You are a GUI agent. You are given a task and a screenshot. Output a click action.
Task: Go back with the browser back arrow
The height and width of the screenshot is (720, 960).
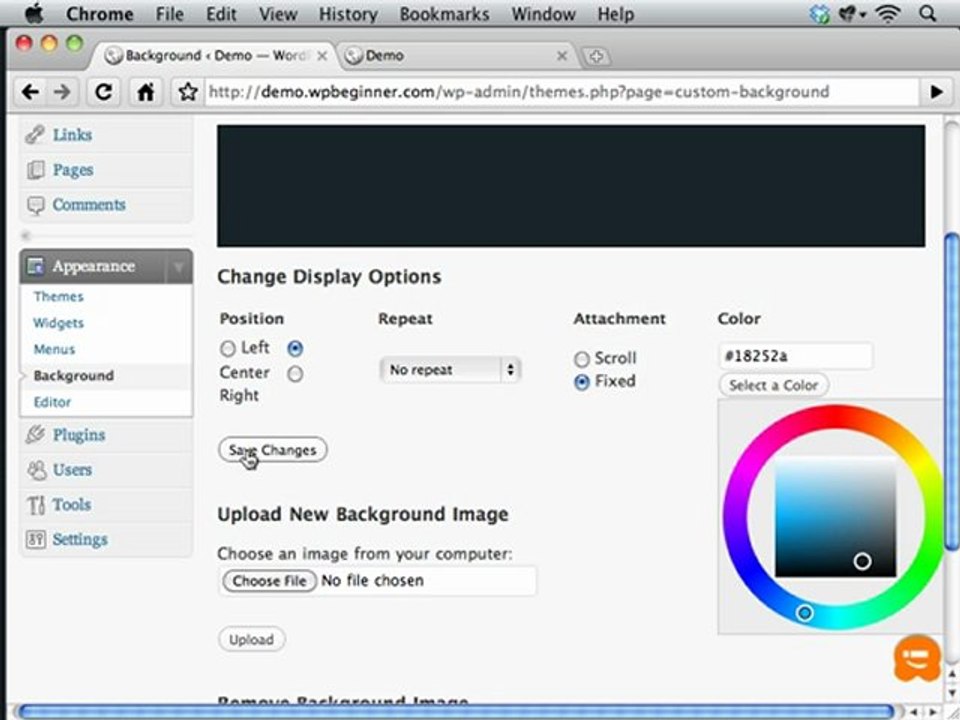[x=30, y=92]
